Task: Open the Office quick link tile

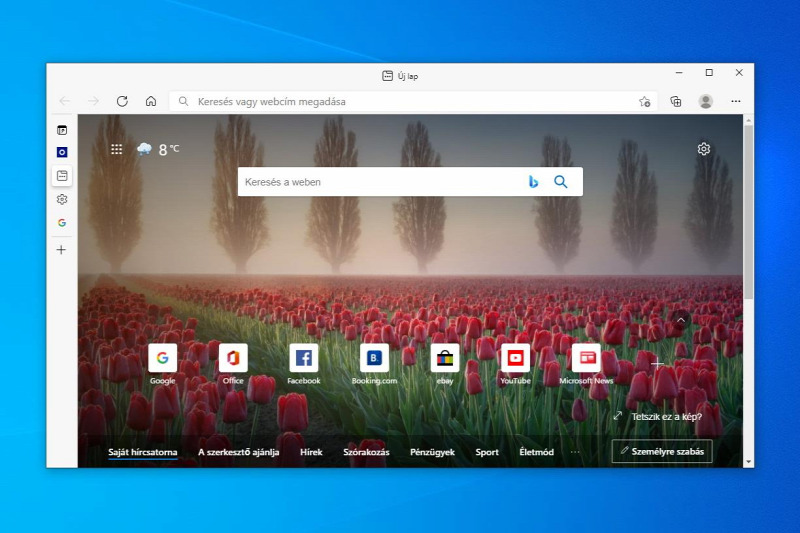Action: 233,364
